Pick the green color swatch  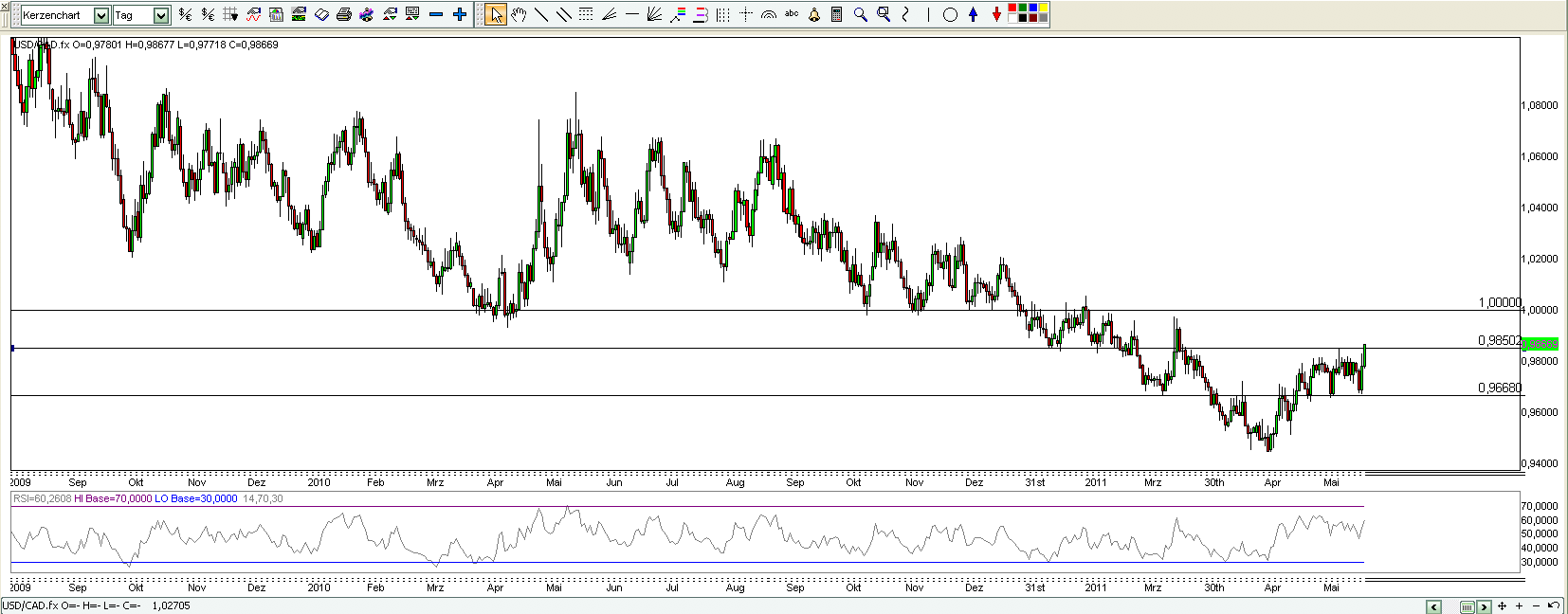pos(1023,9)
